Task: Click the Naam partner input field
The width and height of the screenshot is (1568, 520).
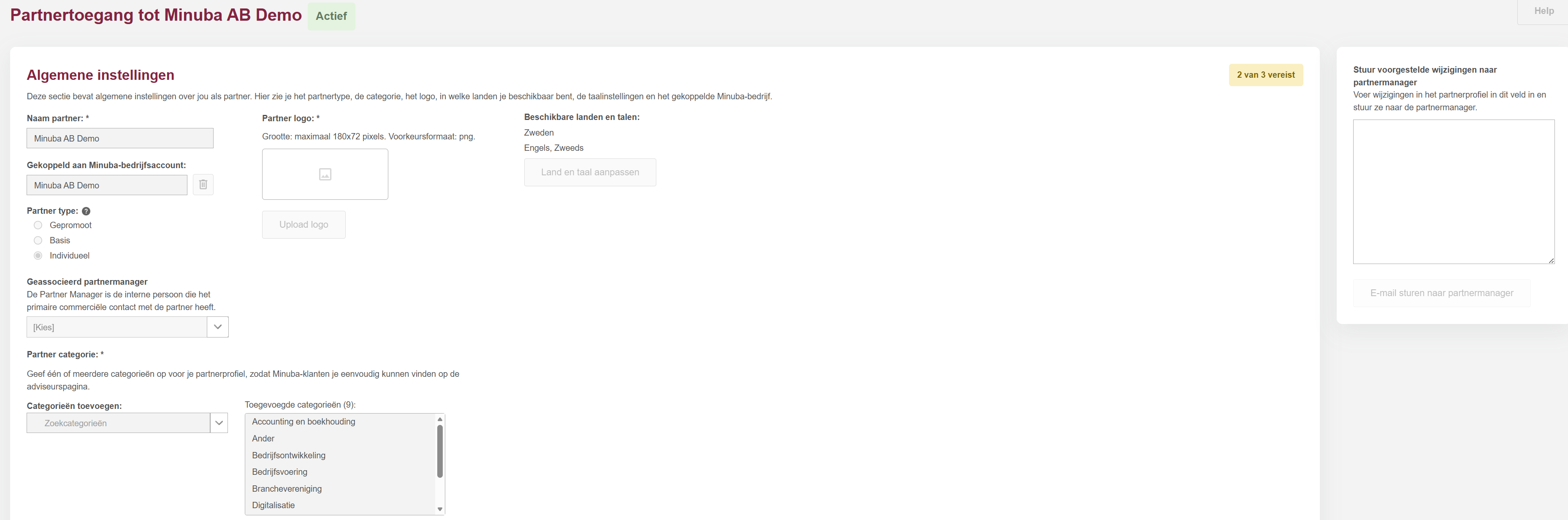Action: 120,138
